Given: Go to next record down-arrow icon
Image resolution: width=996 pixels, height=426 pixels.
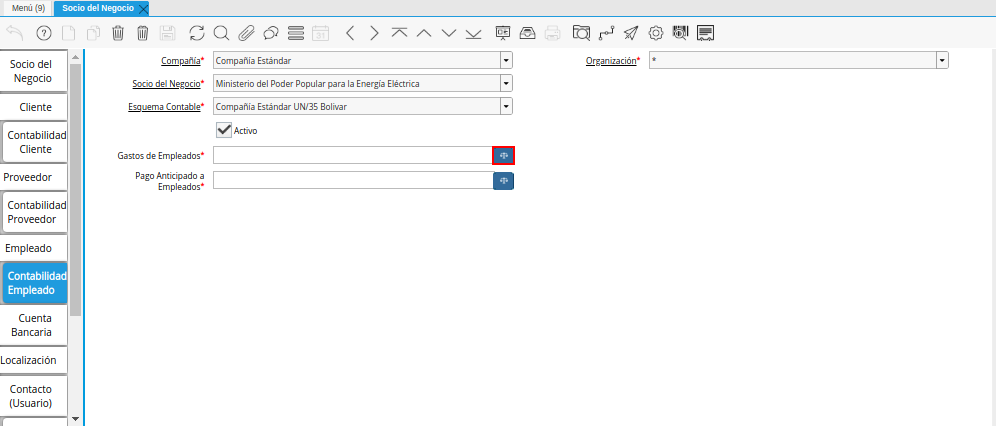Looking at the screenshot, I should tap(449, 33).
